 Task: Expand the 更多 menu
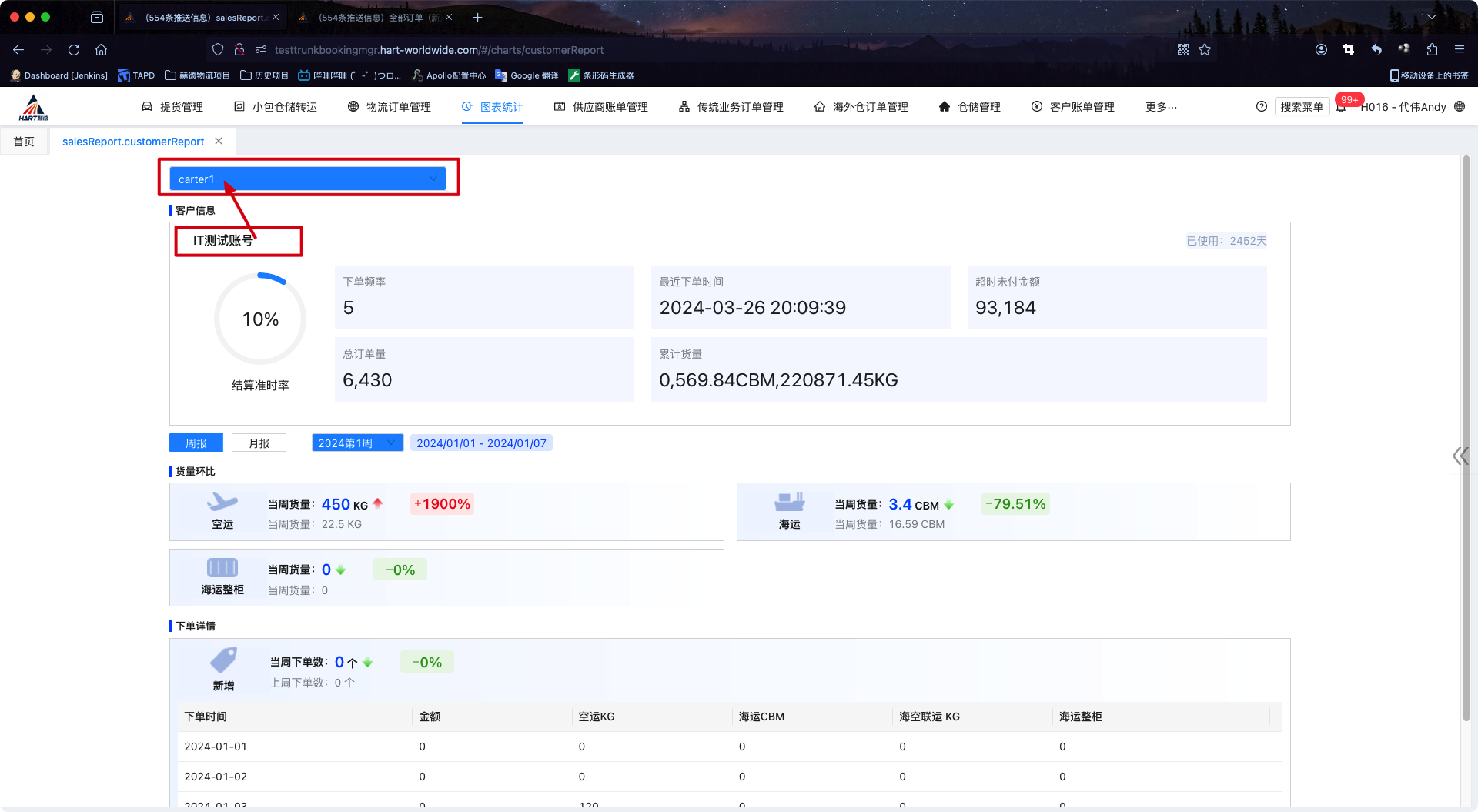coord(1161,107)
